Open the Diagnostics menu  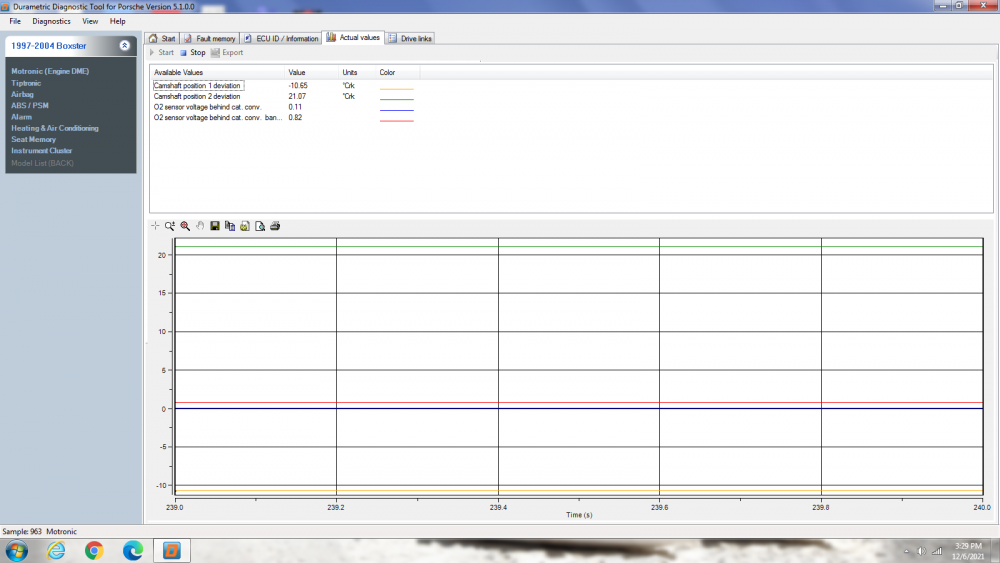[x=51, y=21]
